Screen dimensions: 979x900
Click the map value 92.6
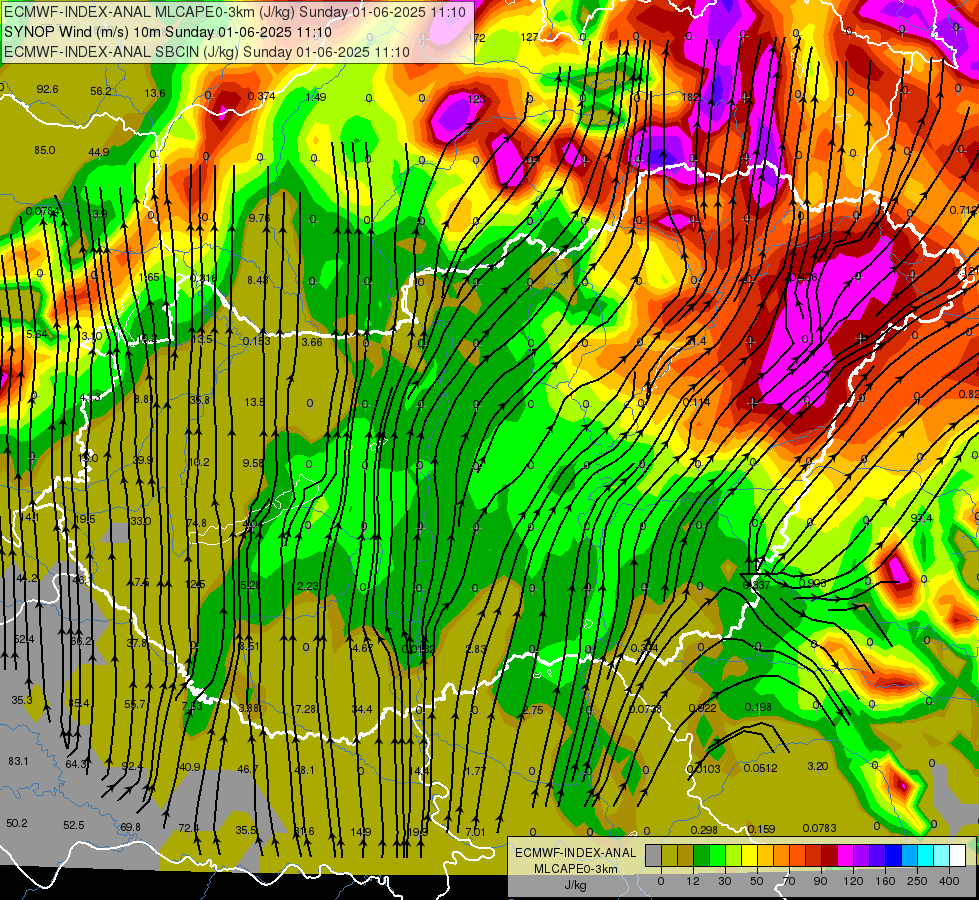[47, 89]
